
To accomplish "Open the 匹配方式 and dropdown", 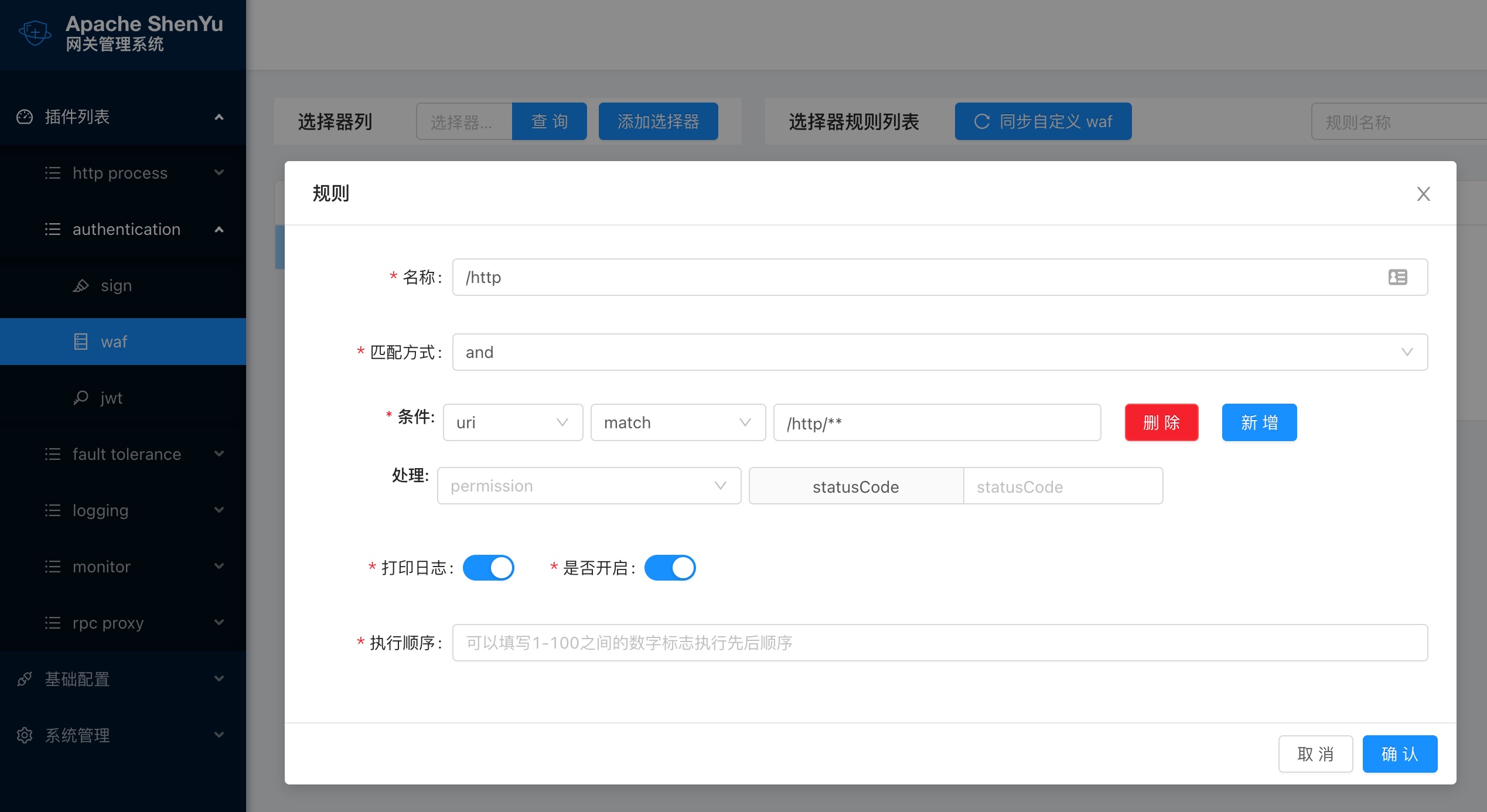I will pyautogui.click(x=939, y=352).
